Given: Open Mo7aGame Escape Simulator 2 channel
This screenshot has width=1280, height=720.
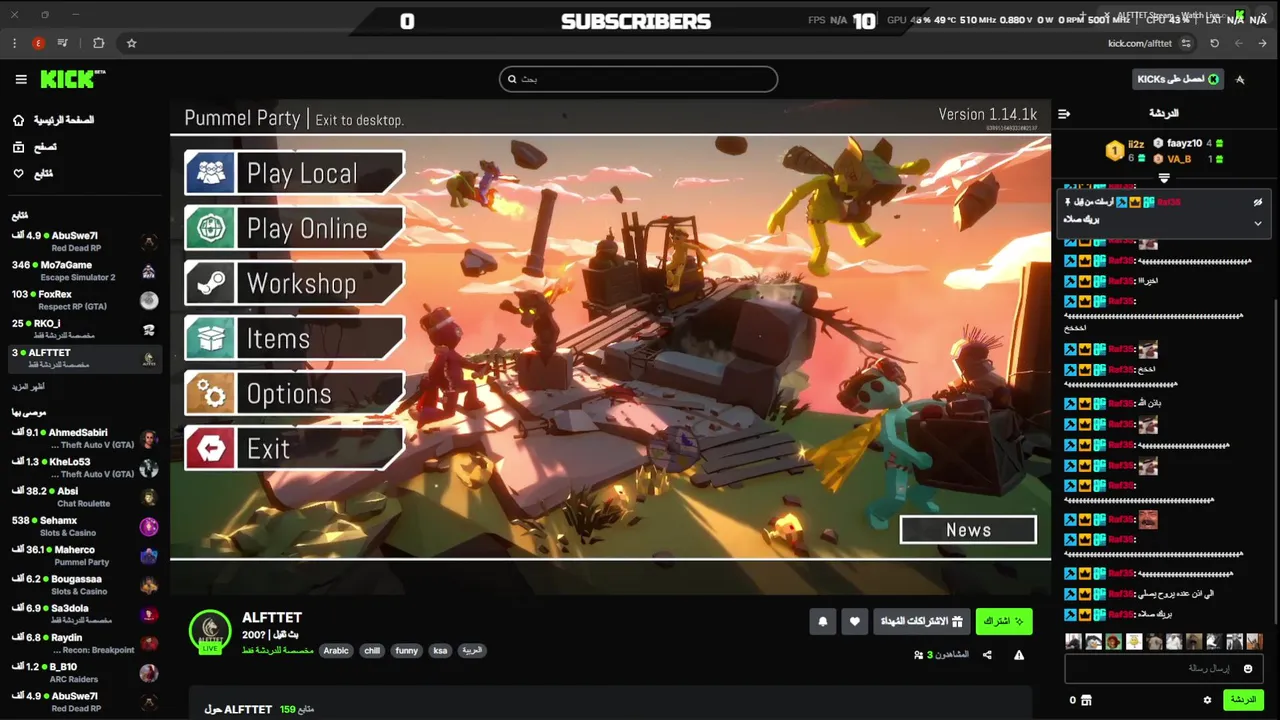Looking at the screenshot, I should point(85,271).
